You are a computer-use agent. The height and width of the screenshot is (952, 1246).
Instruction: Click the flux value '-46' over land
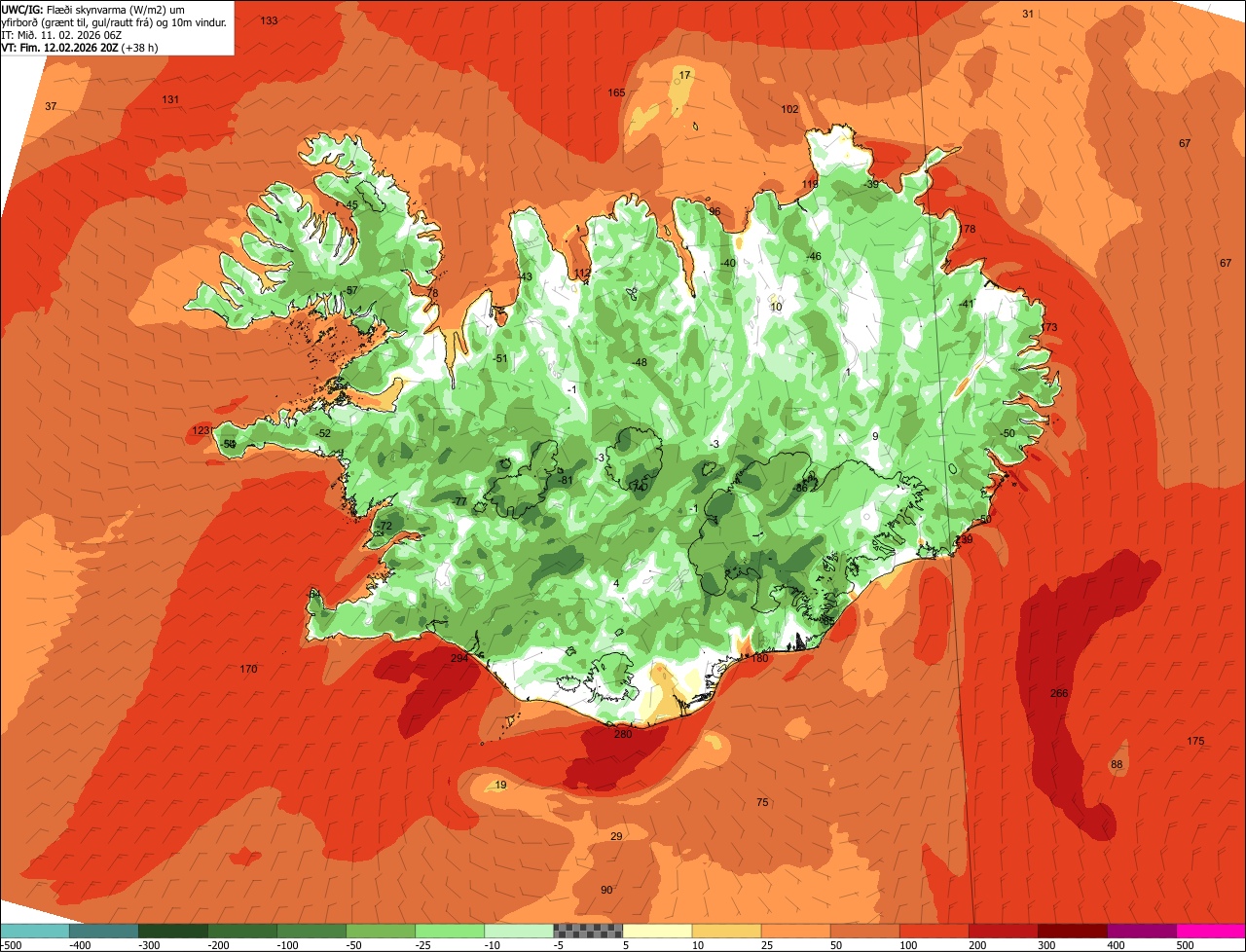[813, 256]
